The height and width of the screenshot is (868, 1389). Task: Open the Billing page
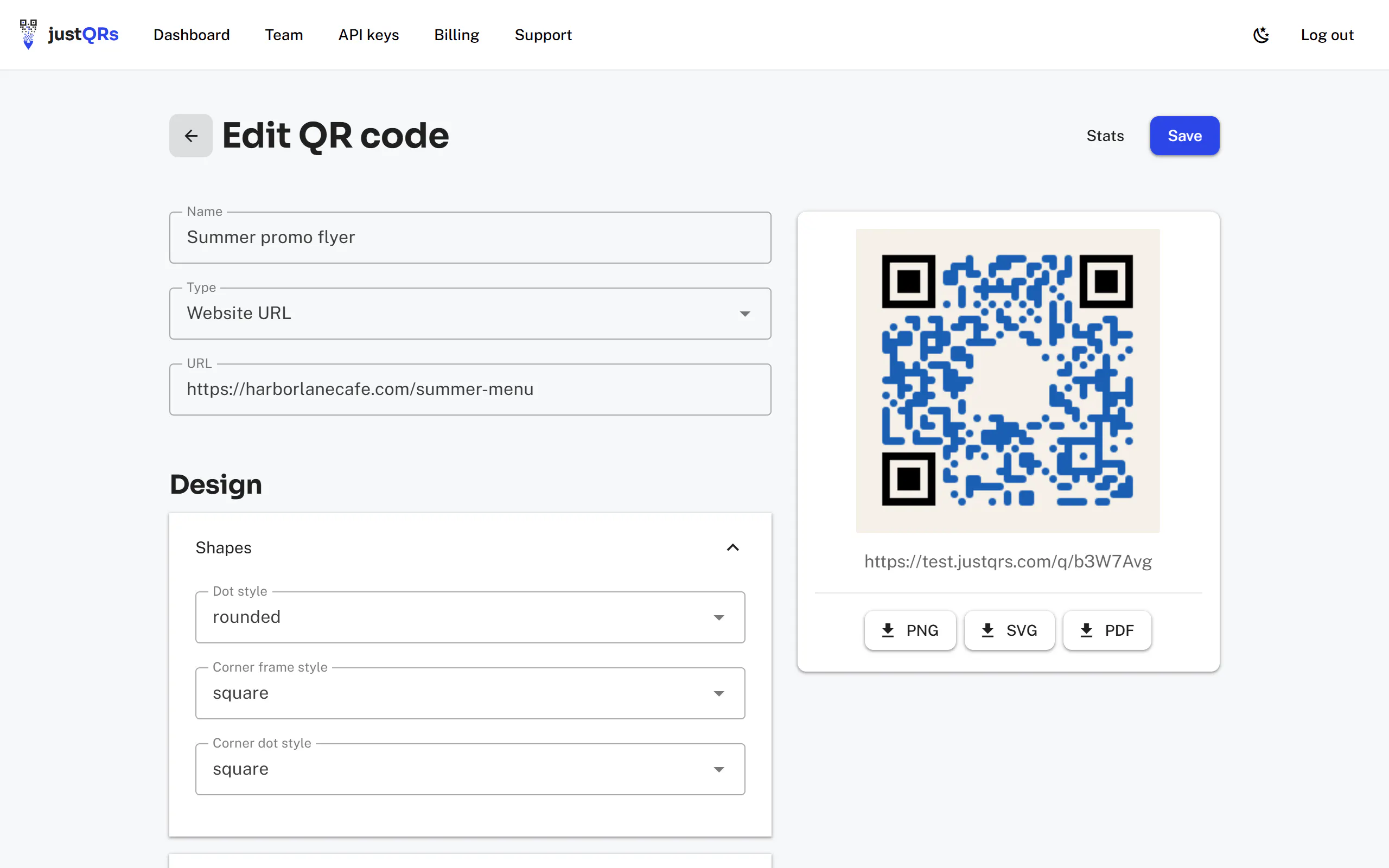click(x=456, y=35)
